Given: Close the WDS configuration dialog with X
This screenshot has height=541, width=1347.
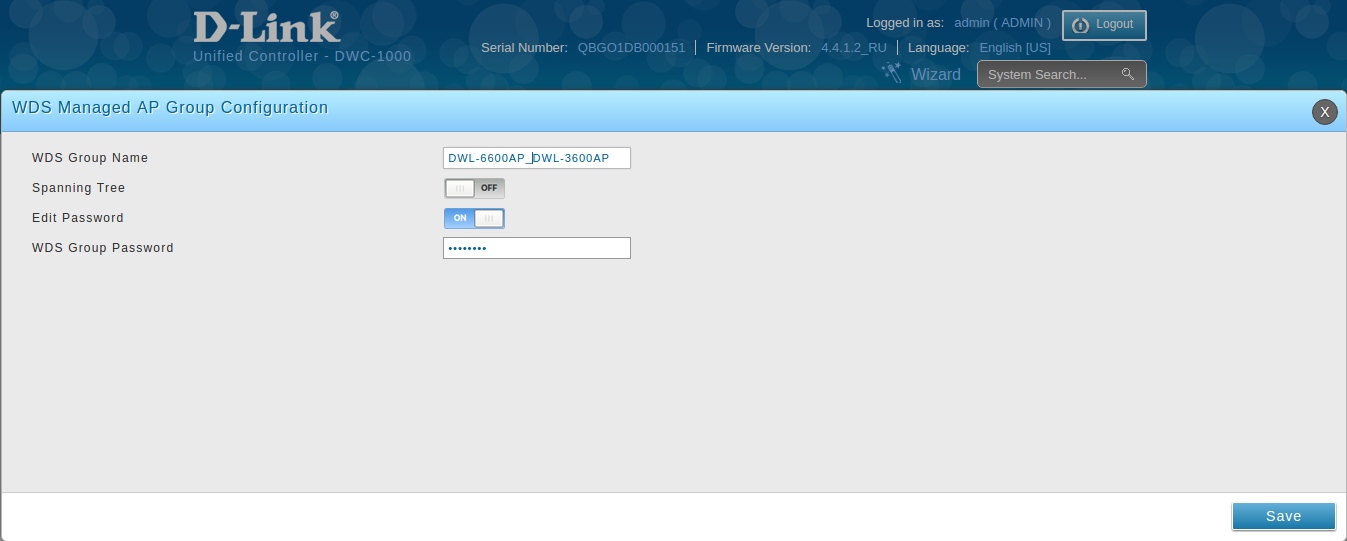Looking at the screenshot, I should pos(1324,112).
